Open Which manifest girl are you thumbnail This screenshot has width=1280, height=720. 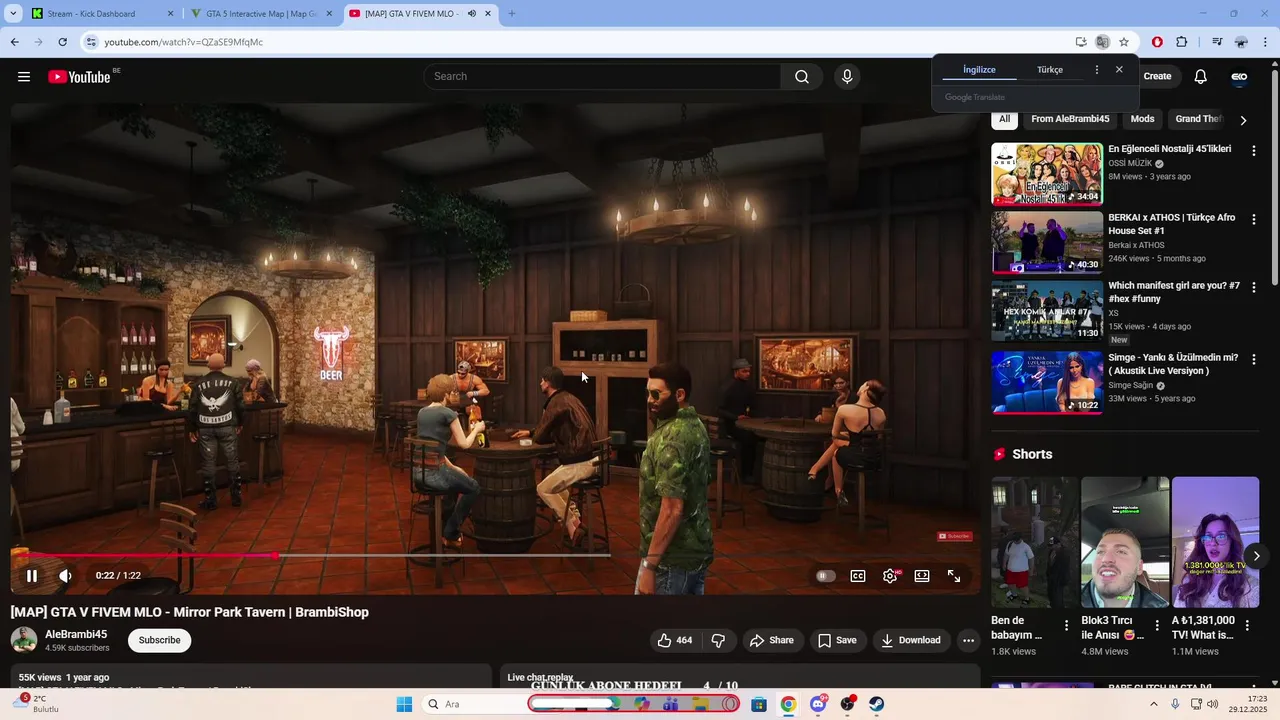pos(1047,311)
